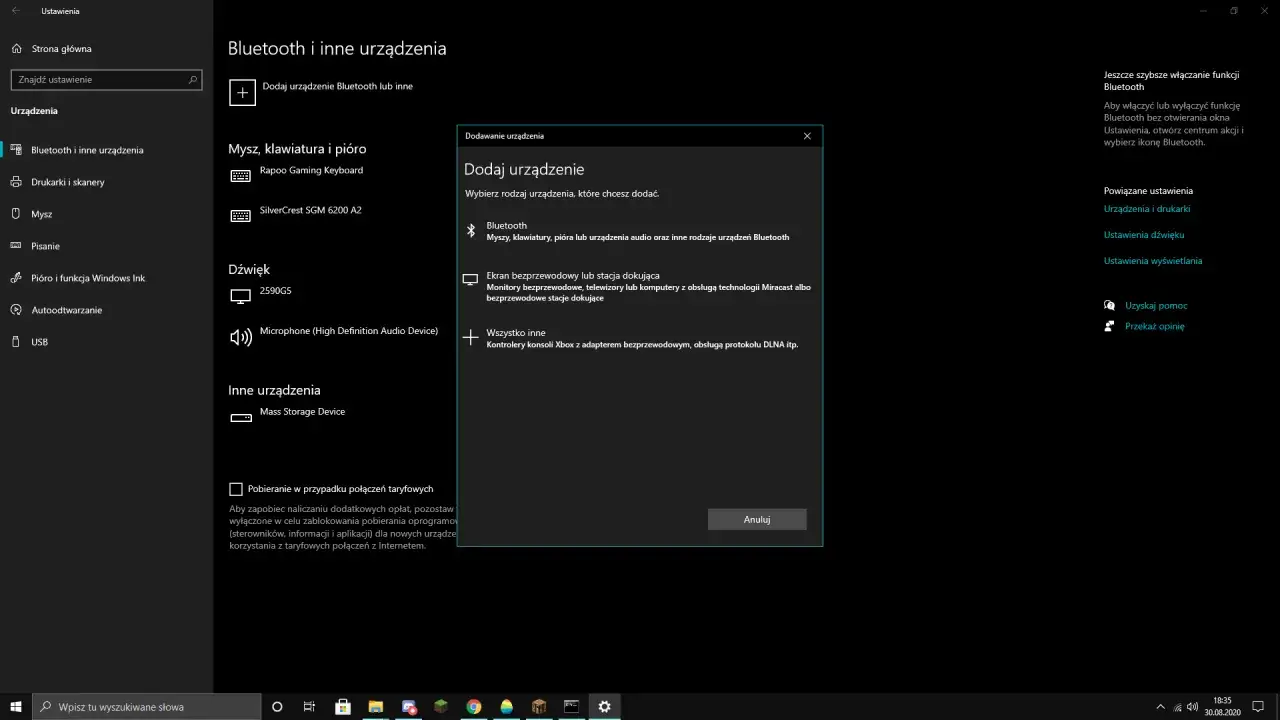The height and width of the screenshot is (720, 1280).
Task: Open Ustawienia dźwięku link
Action: point(1144,234)
